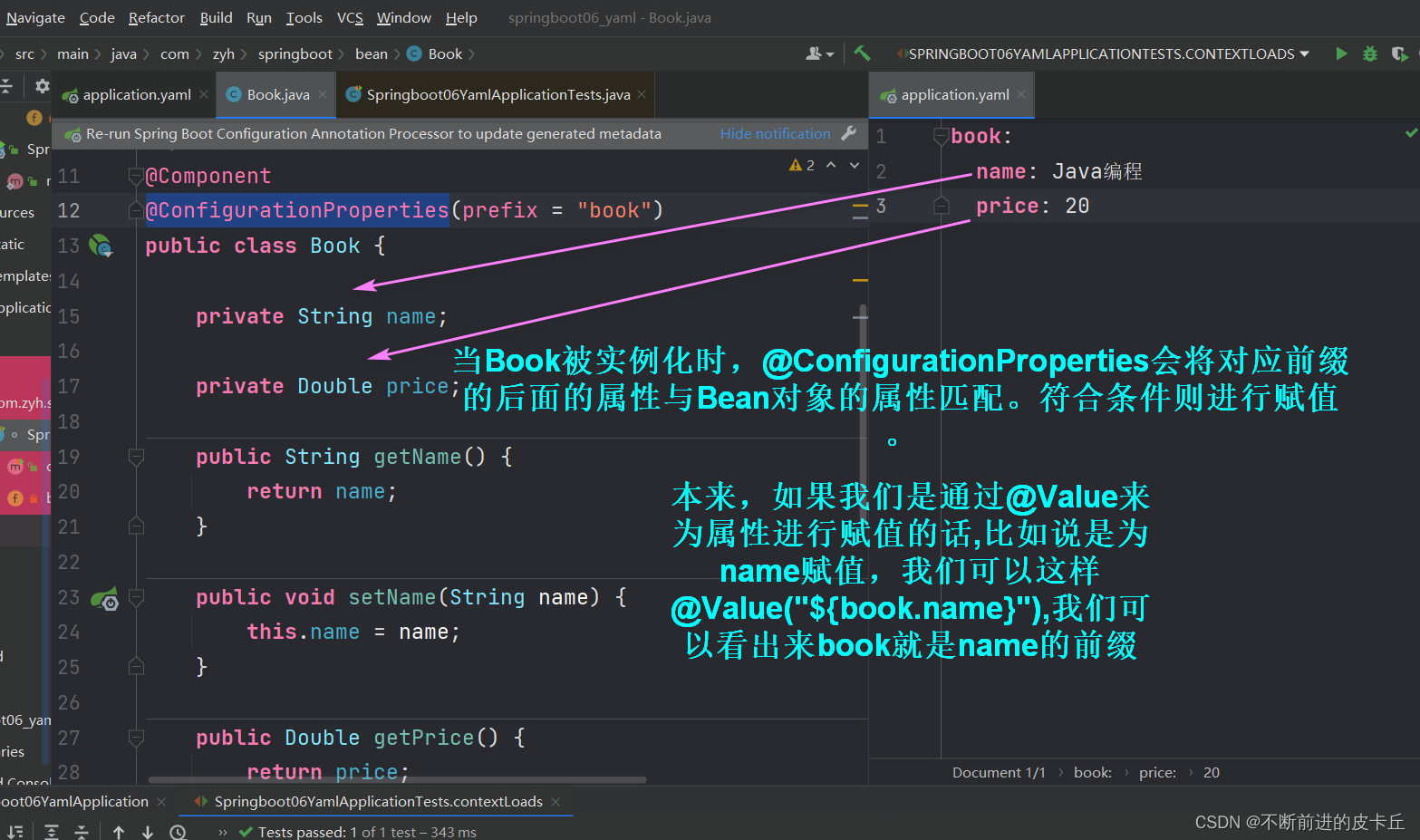Click the 'main' breadcrumb
The image size is (1420, 840).
[x=72, y=54]
